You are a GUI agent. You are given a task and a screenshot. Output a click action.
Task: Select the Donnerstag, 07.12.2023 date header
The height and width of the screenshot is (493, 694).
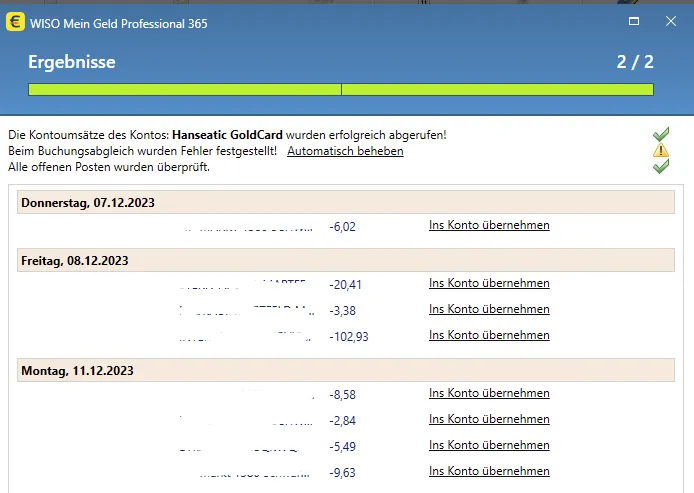[x=88, y=203]
